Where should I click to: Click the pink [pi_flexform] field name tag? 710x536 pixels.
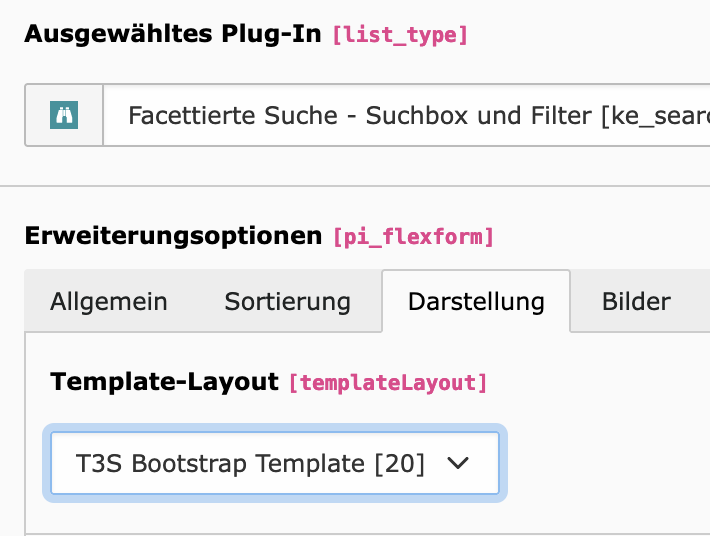(x=413, y=237)
